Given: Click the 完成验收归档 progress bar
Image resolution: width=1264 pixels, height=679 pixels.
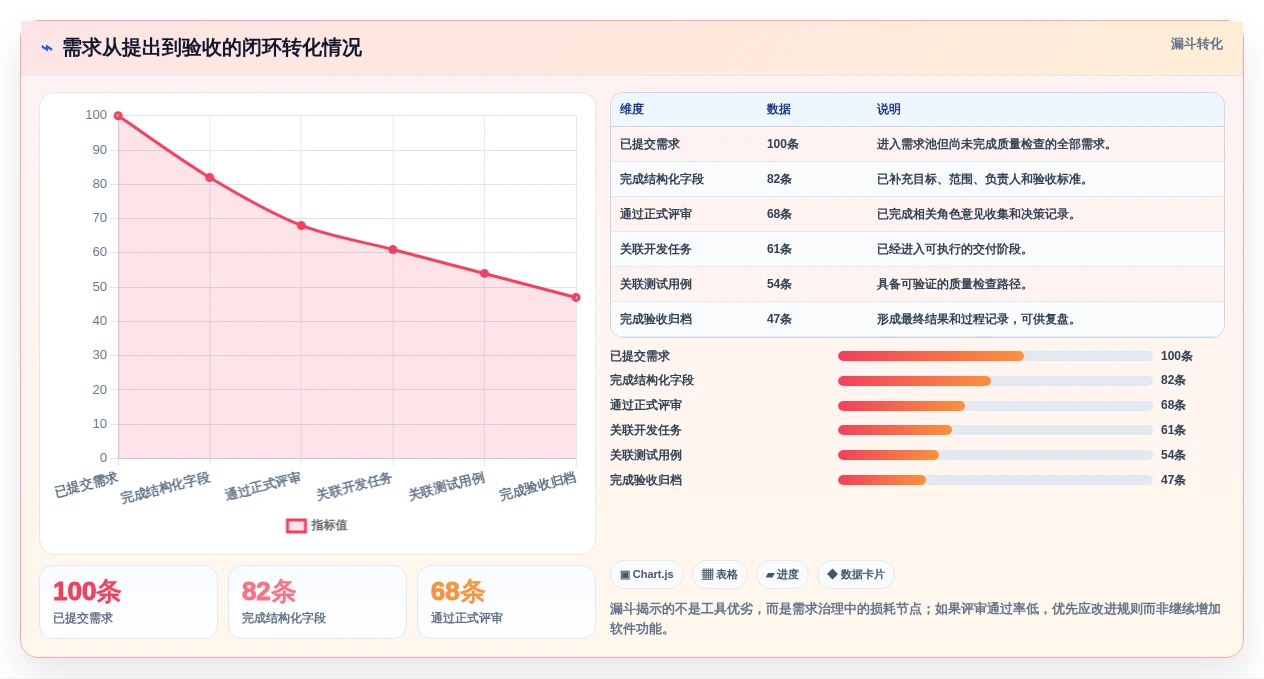Looking at the screenshot, I should [x=995, y=480].
